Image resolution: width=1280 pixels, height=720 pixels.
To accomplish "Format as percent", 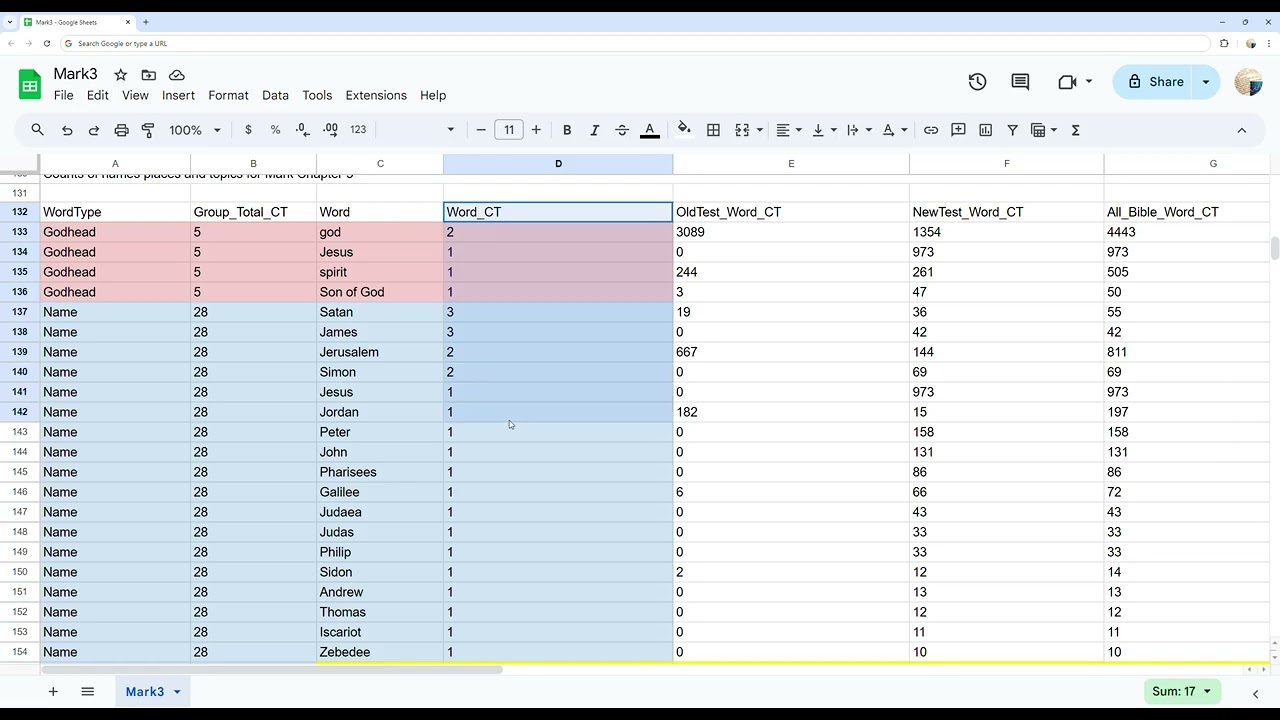I will coord(275,130).
